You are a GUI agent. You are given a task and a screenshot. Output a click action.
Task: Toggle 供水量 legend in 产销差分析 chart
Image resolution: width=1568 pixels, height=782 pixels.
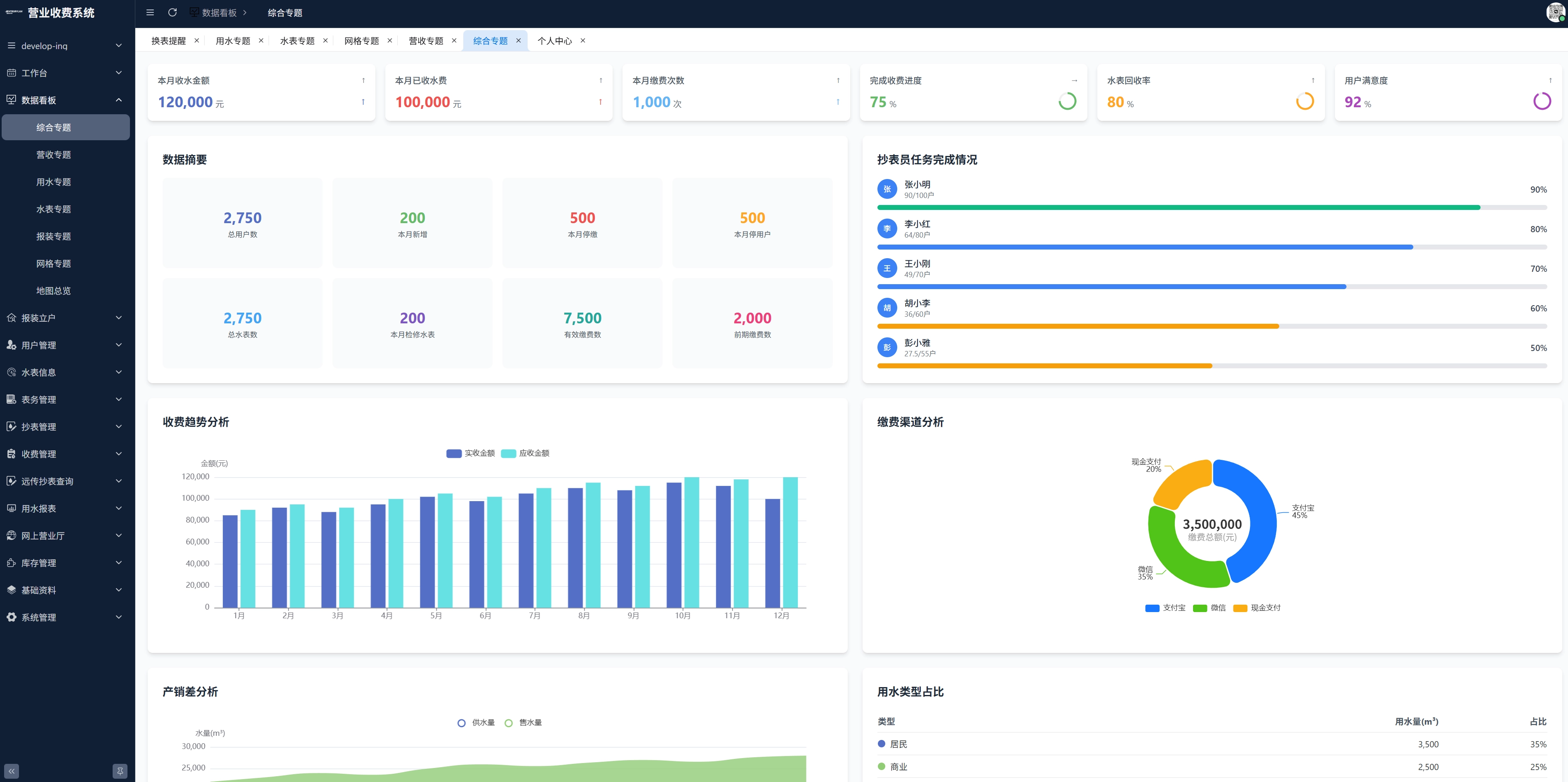(x=476, y=723)
